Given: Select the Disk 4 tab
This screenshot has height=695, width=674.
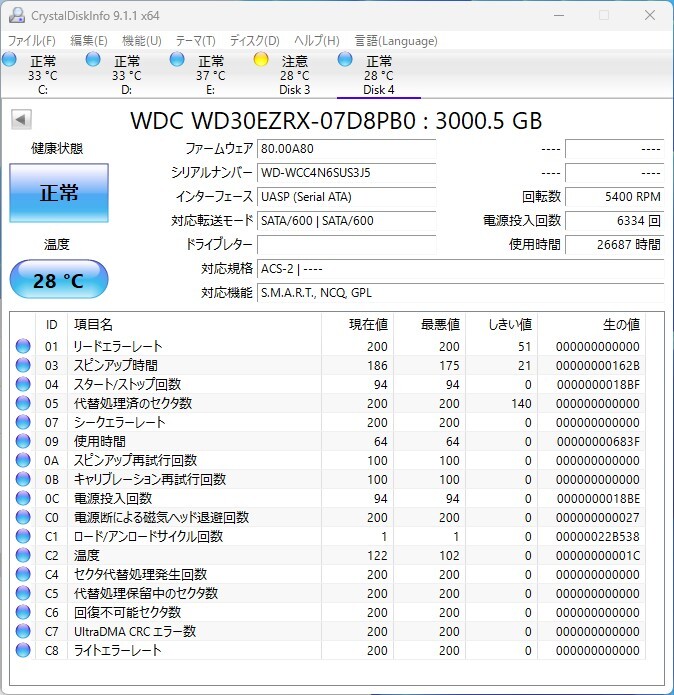Looking at the screenshot, I should pyautogui.click(x=379, y=74).
